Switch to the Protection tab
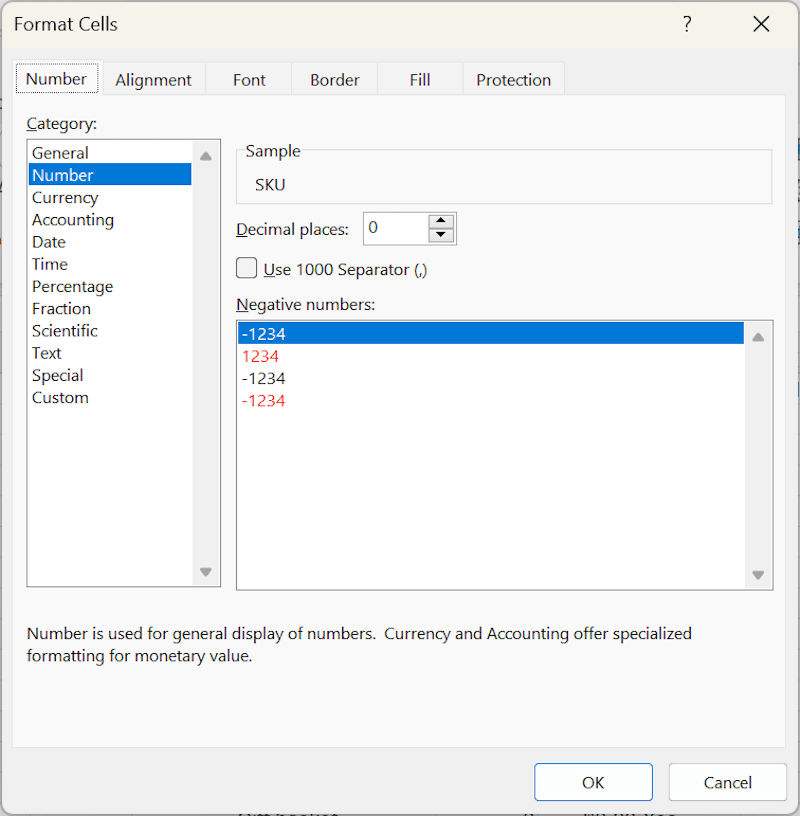 coord(513,80)
